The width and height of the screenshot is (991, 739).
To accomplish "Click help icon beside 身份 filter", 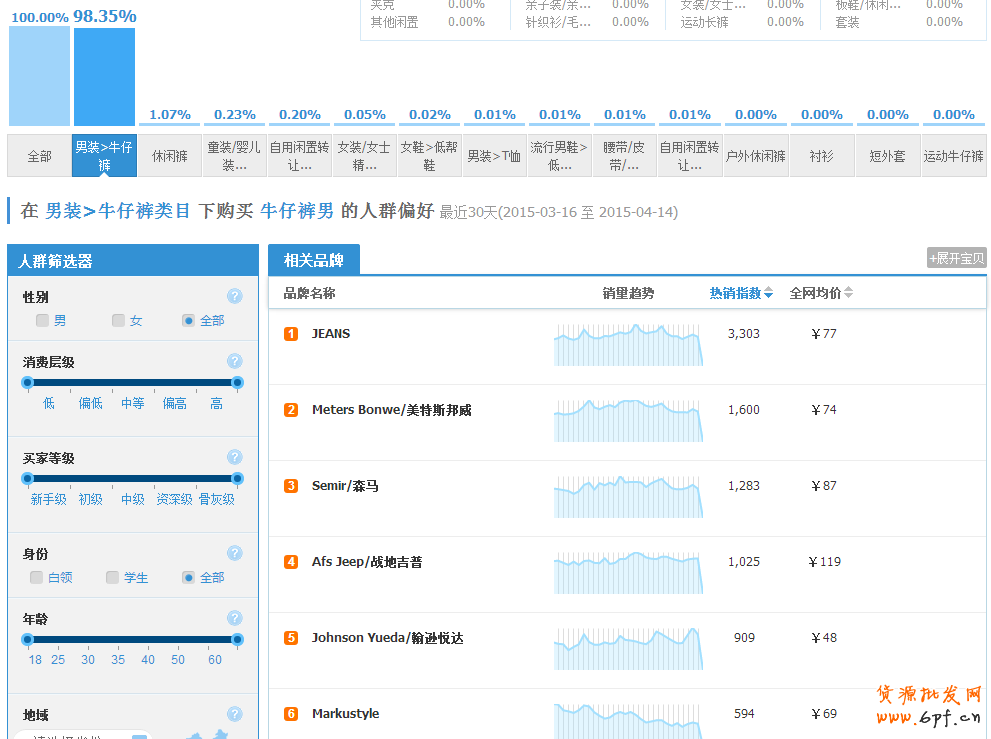I will (234, 553).
